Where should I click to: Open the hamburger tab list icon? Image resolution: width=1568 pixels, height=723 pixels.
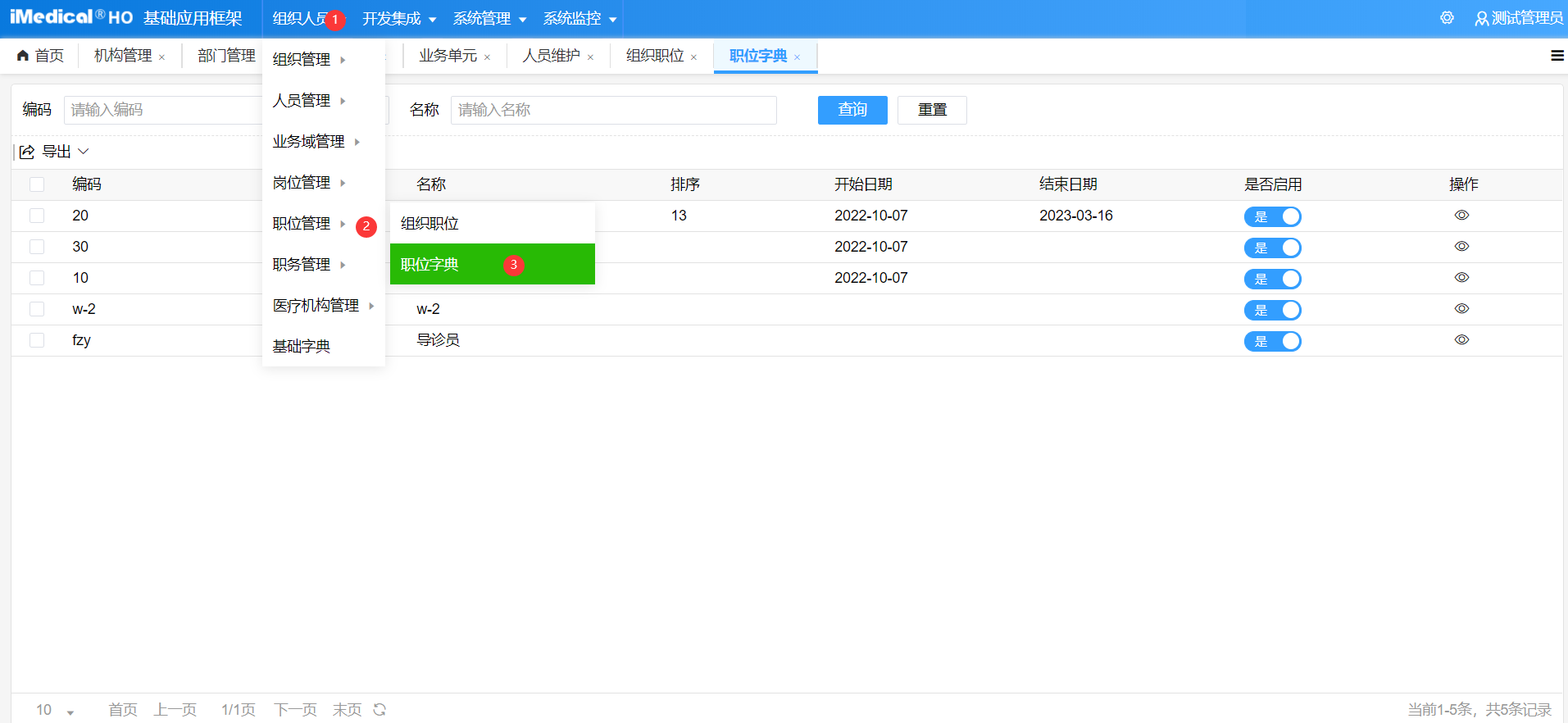click(x=1557, y=56)
